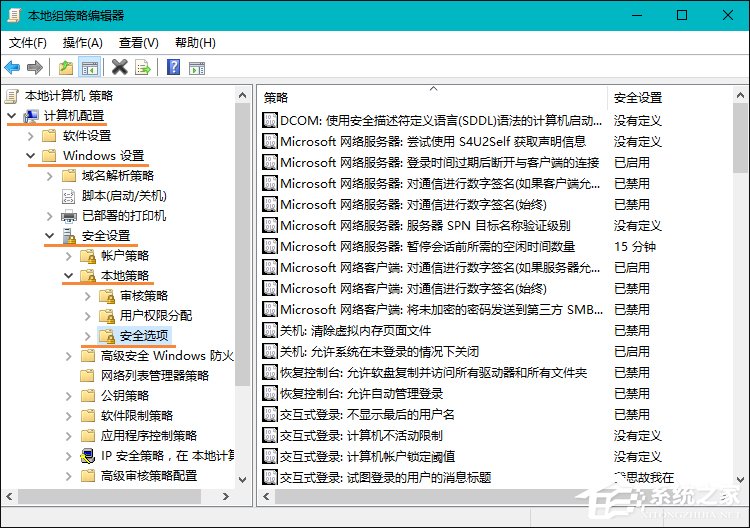Click the Back arrow toolbar icon
This screenshot has width=750, height=528.
coord(13,68)
